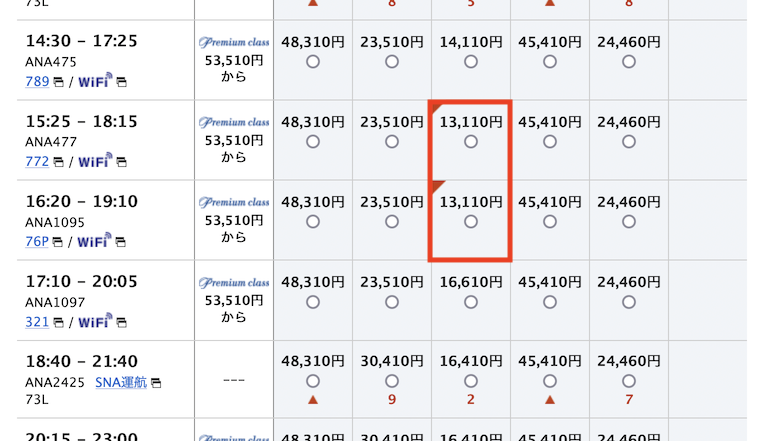Open 789 aircraft type link

click(37, 81)
